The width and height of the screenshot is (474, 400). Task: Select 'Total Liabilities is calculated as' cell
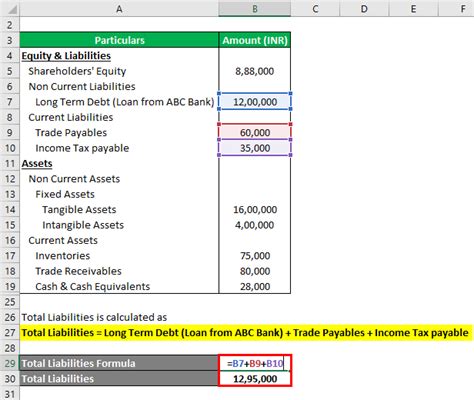(x=119, y=317)
